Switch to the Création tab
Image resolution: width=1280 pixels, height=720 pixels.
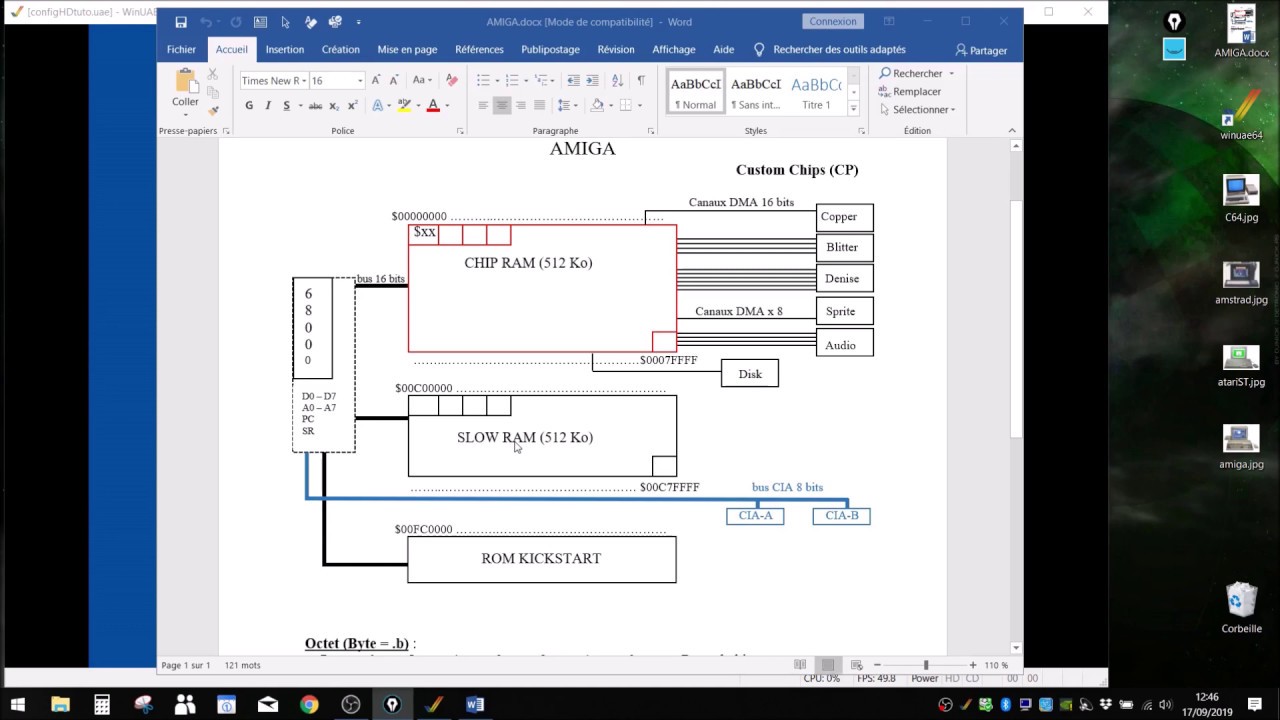[x=340, y=49]
